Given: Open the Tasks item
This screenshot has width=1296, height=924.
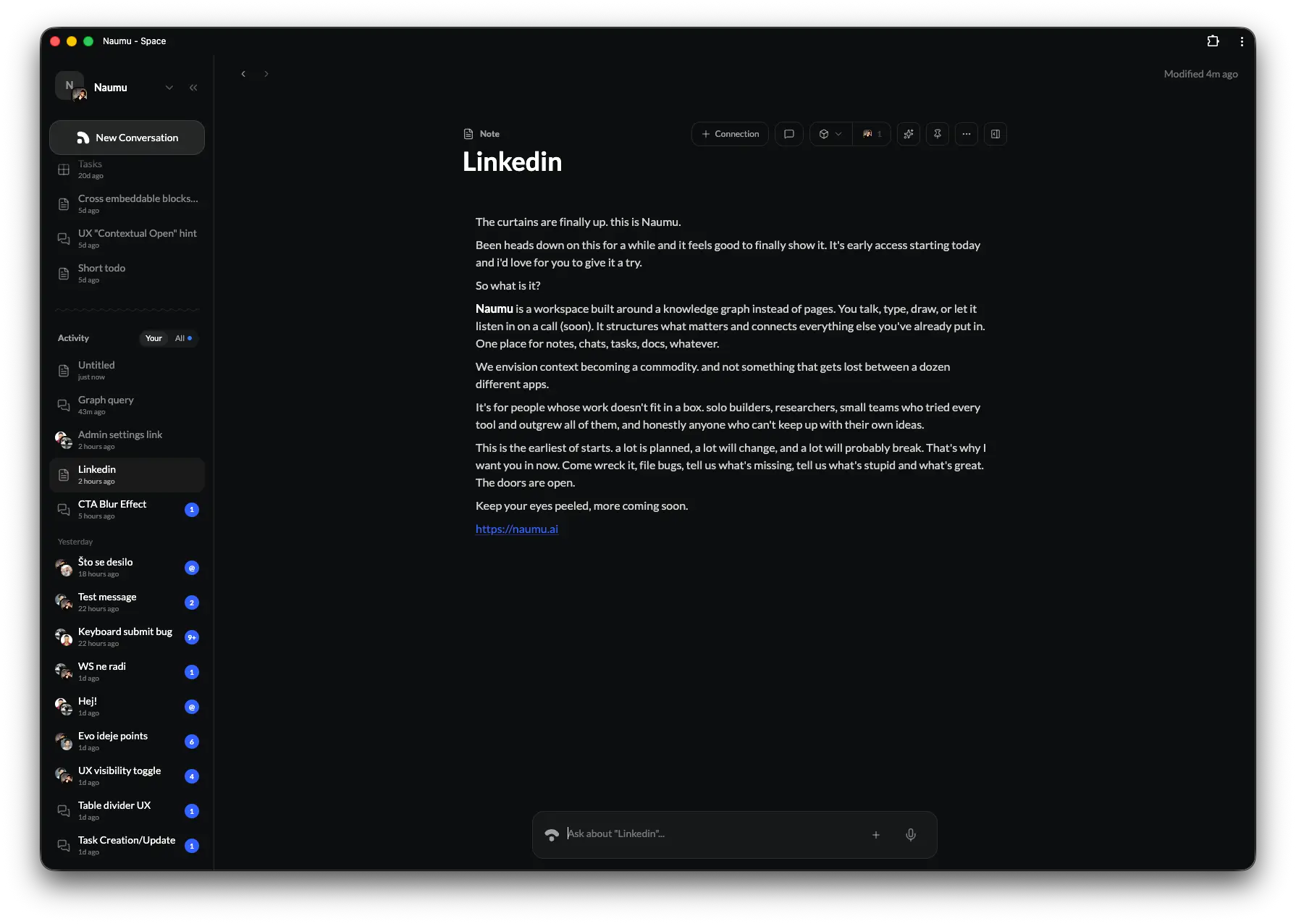Looking at the screenshot, I should coord(127,169).
